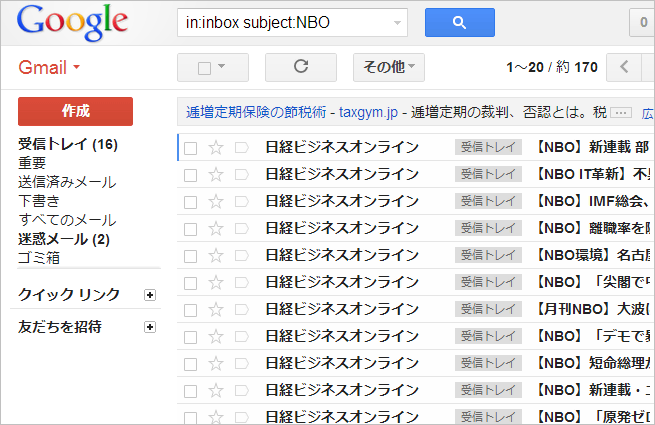Mark importance on 【NBO】新連載 部 email

click(x=241, y=148)
